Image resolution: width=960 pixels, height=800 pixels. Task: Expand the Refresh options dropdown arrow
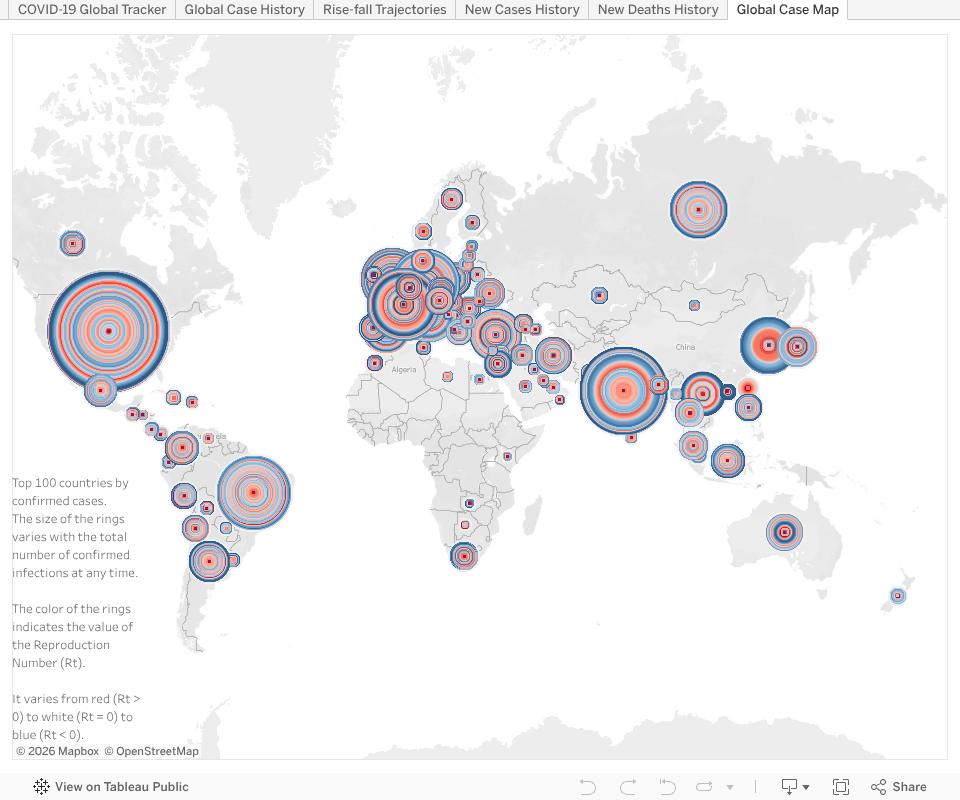click(730, 788)
